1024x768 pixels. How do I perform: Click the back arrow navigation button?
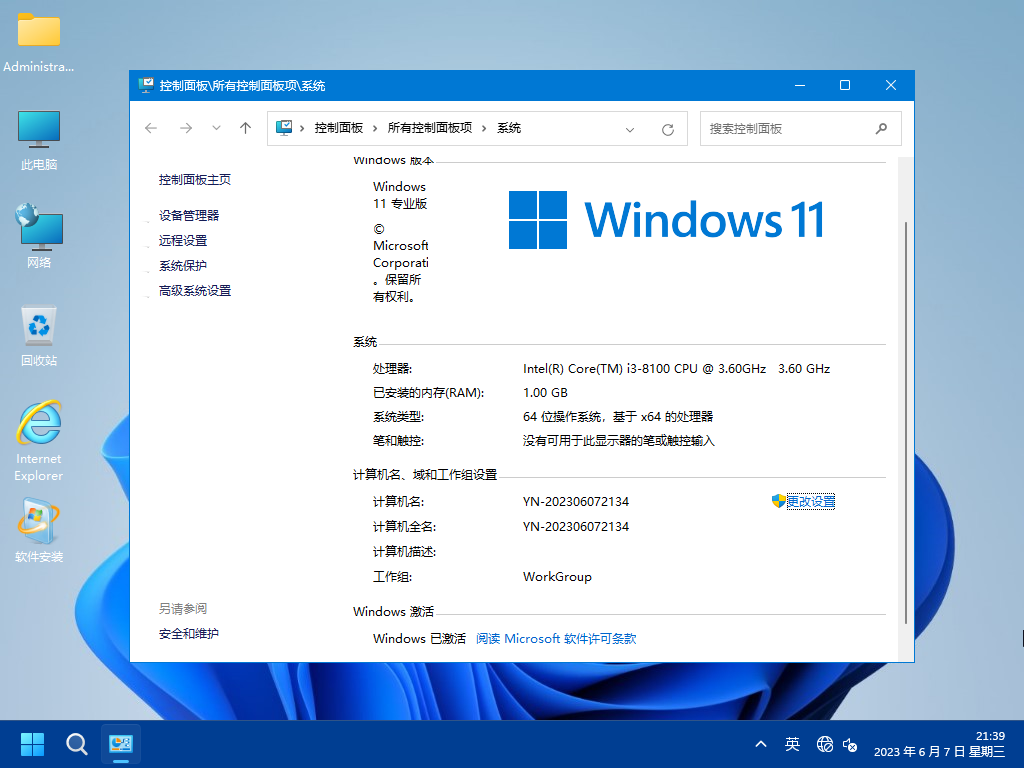[151, 128]
